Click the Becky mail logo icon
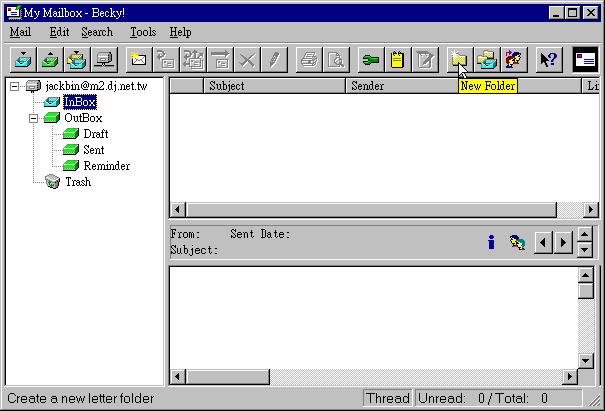The image size is (605, 411). pyautogui.click(x=585, y=60)
